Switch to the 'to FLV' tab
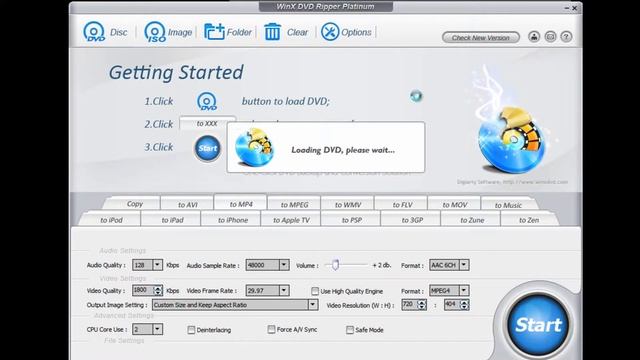Screen dimensions: 640x360 tap(402, 204)
